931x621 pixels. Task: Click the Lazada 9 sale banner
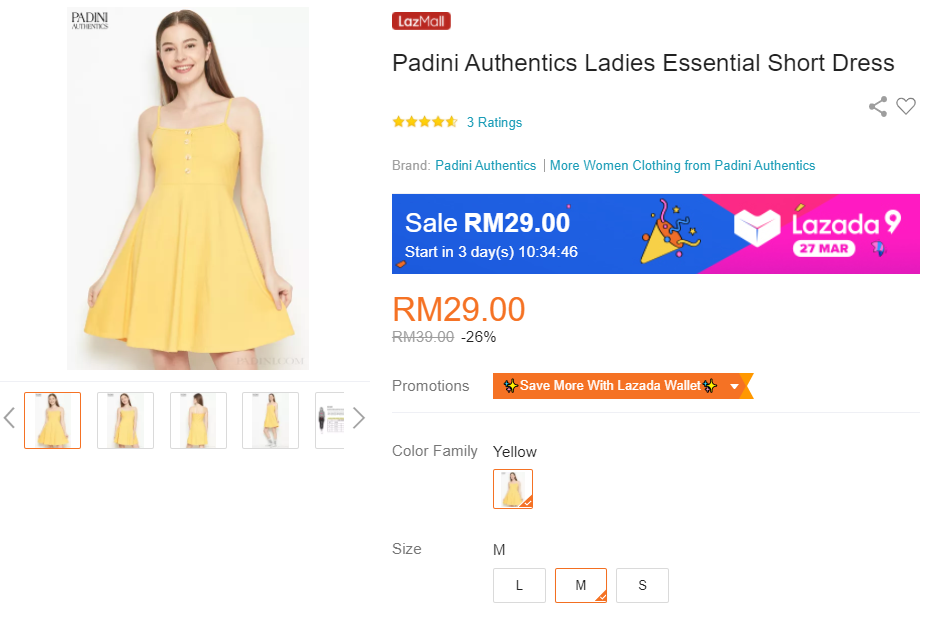point(656,234)
